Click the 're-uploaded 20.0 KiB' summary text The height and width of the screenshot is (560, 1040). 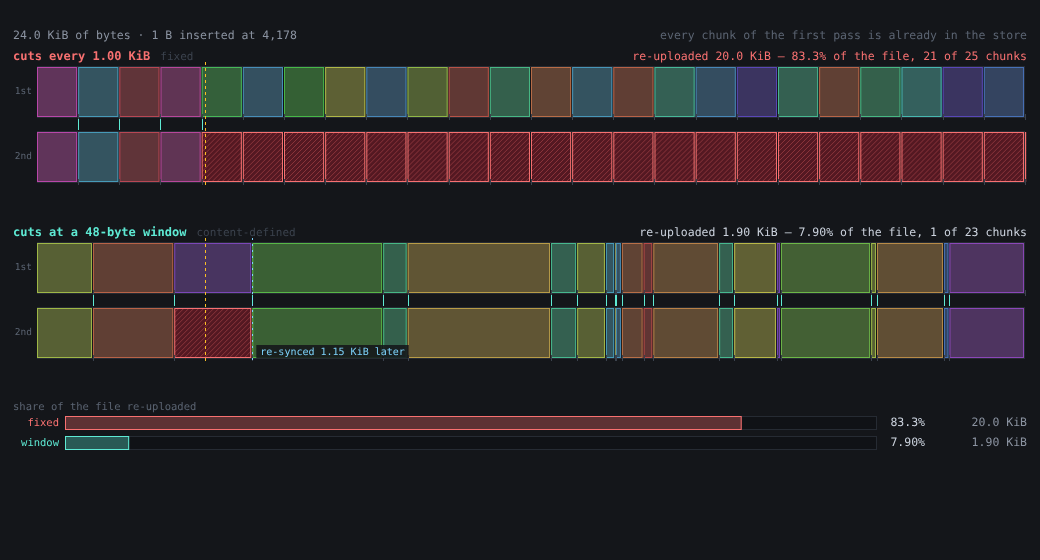[x=700, y=56]
